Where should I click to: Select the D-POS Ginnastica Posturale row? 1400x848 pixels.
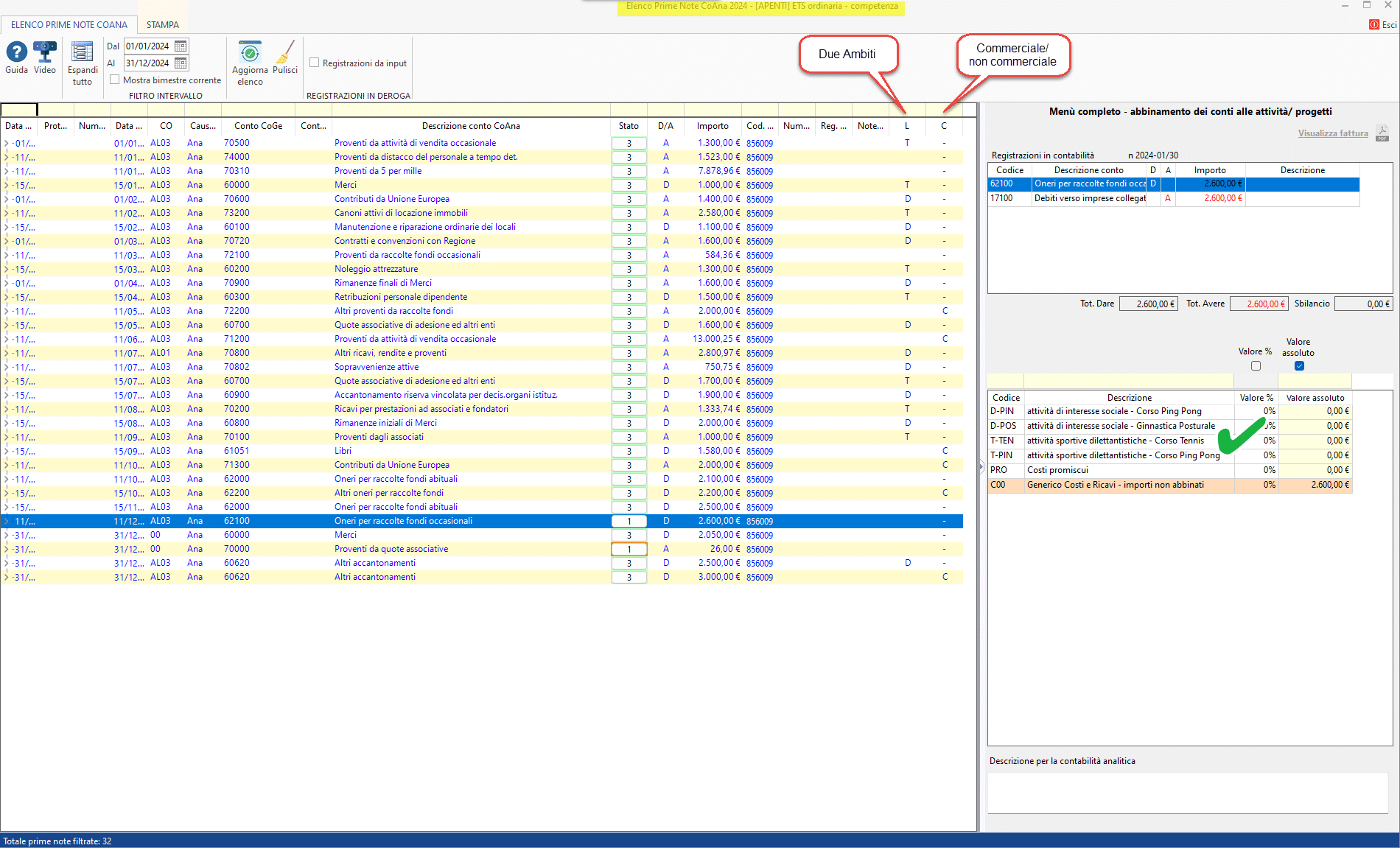point(1169,426)
